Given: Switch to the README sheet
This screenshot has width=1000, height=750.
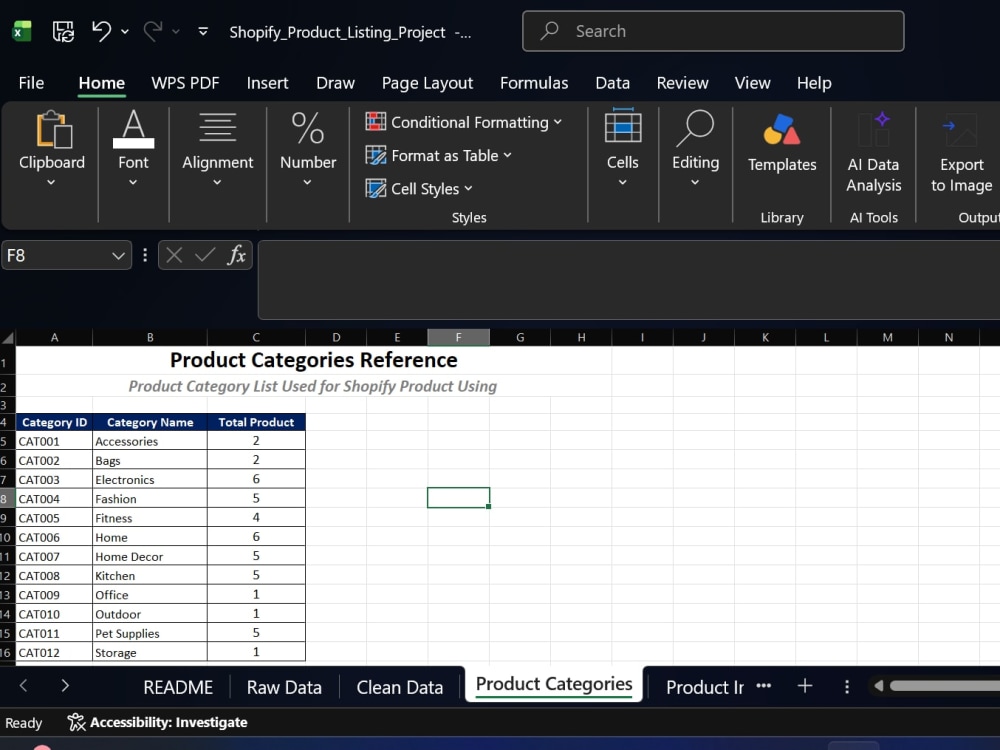Looking at the screenshot, I should click(x=178, y=687).
